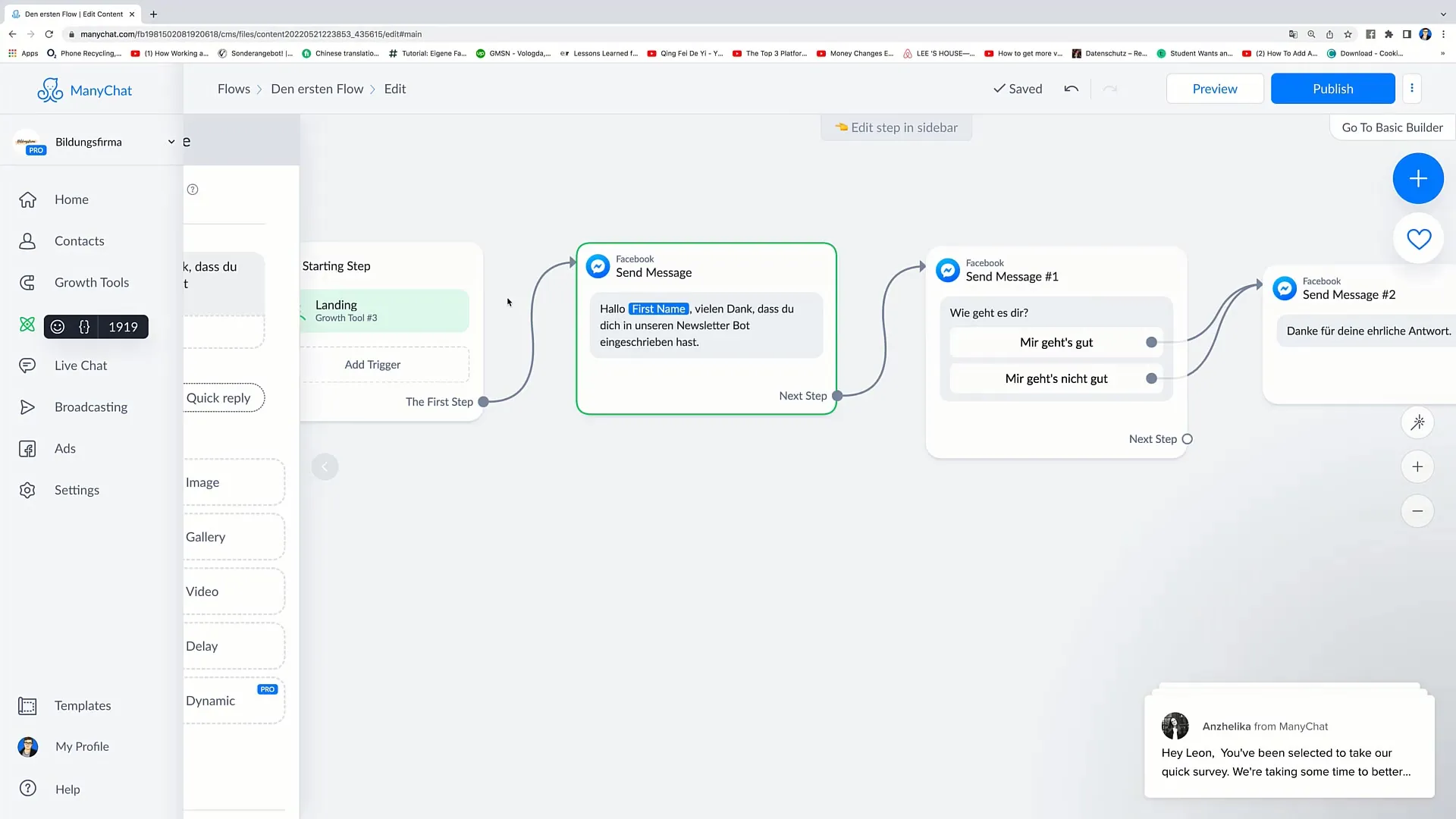Viewport: 1456px width, 819px height.
Task: Navigate to Growth Tools panel
Action: pos(92,281)
